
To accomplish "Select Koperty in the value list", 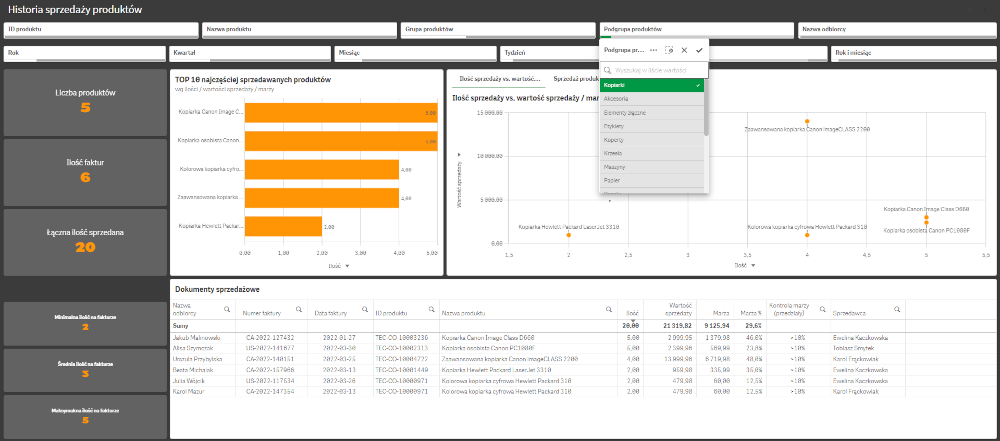I will click(652, 140).
